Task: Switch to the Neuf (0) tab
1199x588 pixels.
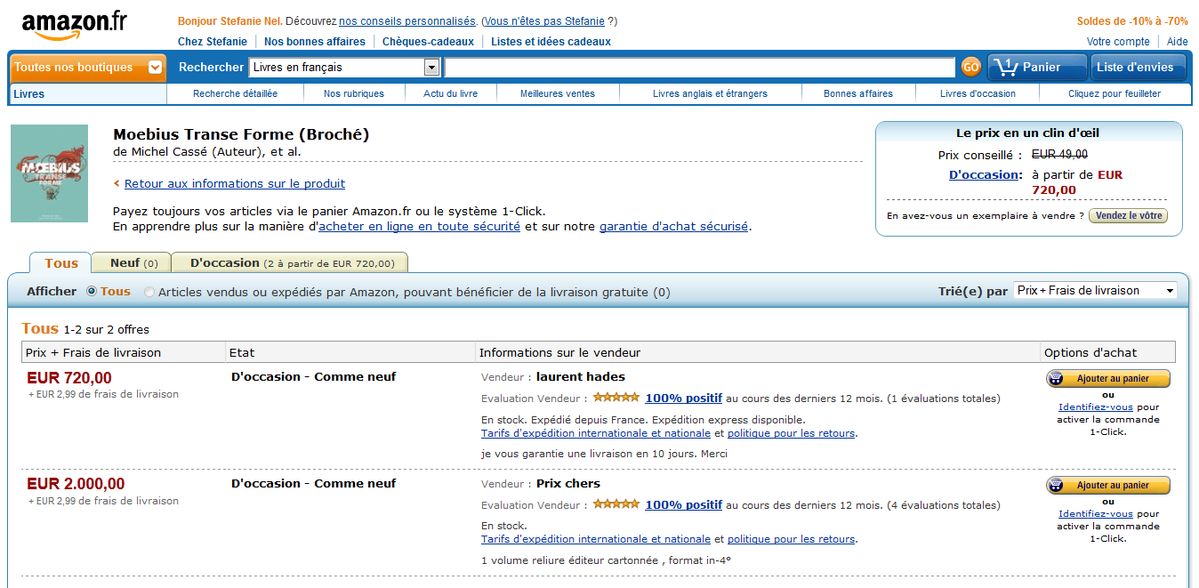Action: coord(133,263)
